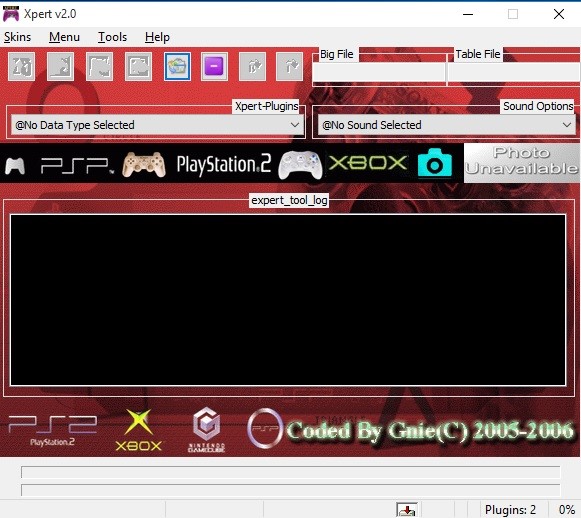Minimize the Xpert v2.0 window

click(468, 14)
